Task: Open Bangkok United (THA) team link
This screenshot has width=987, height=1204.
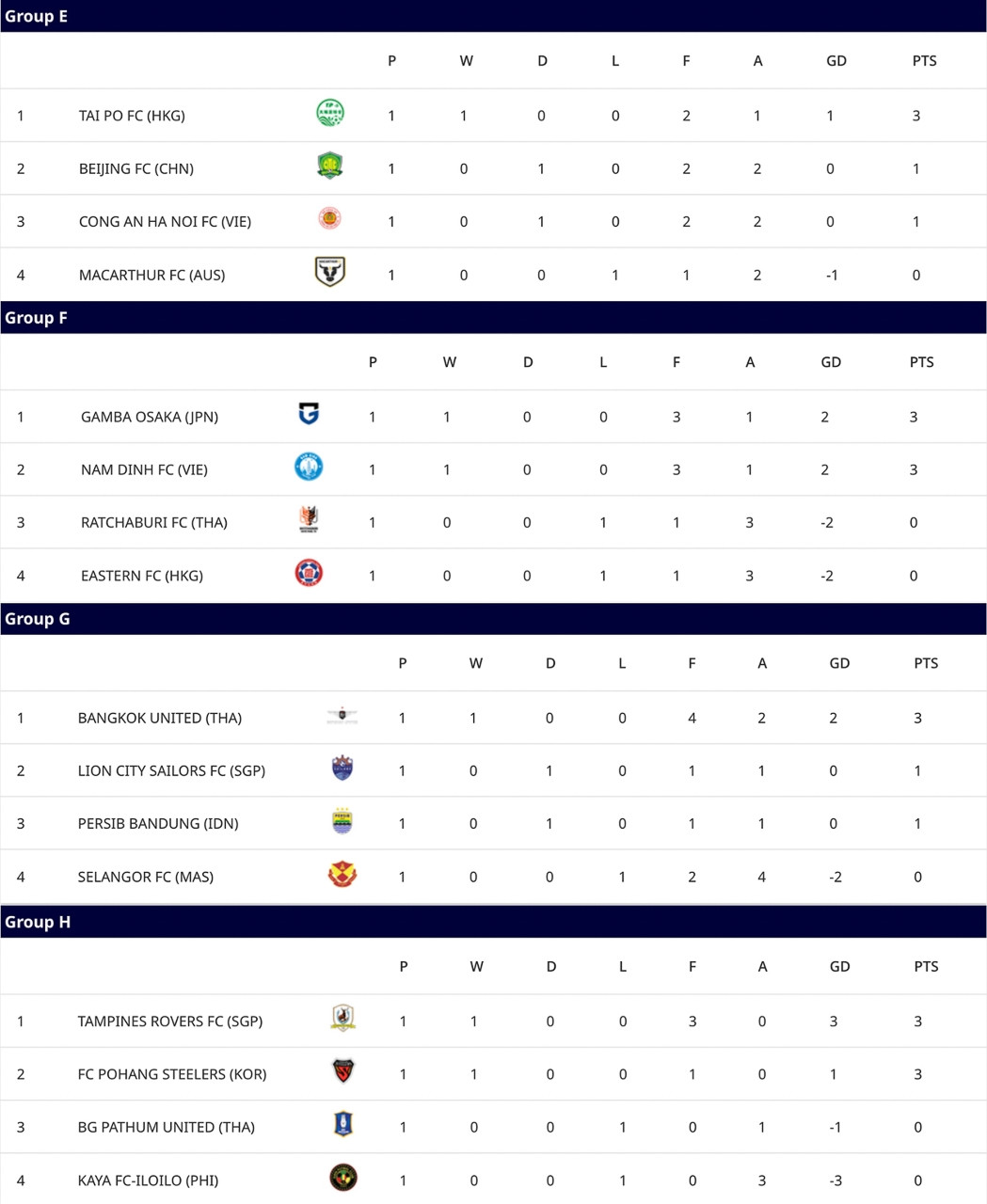Action: (x=160, y=719)
